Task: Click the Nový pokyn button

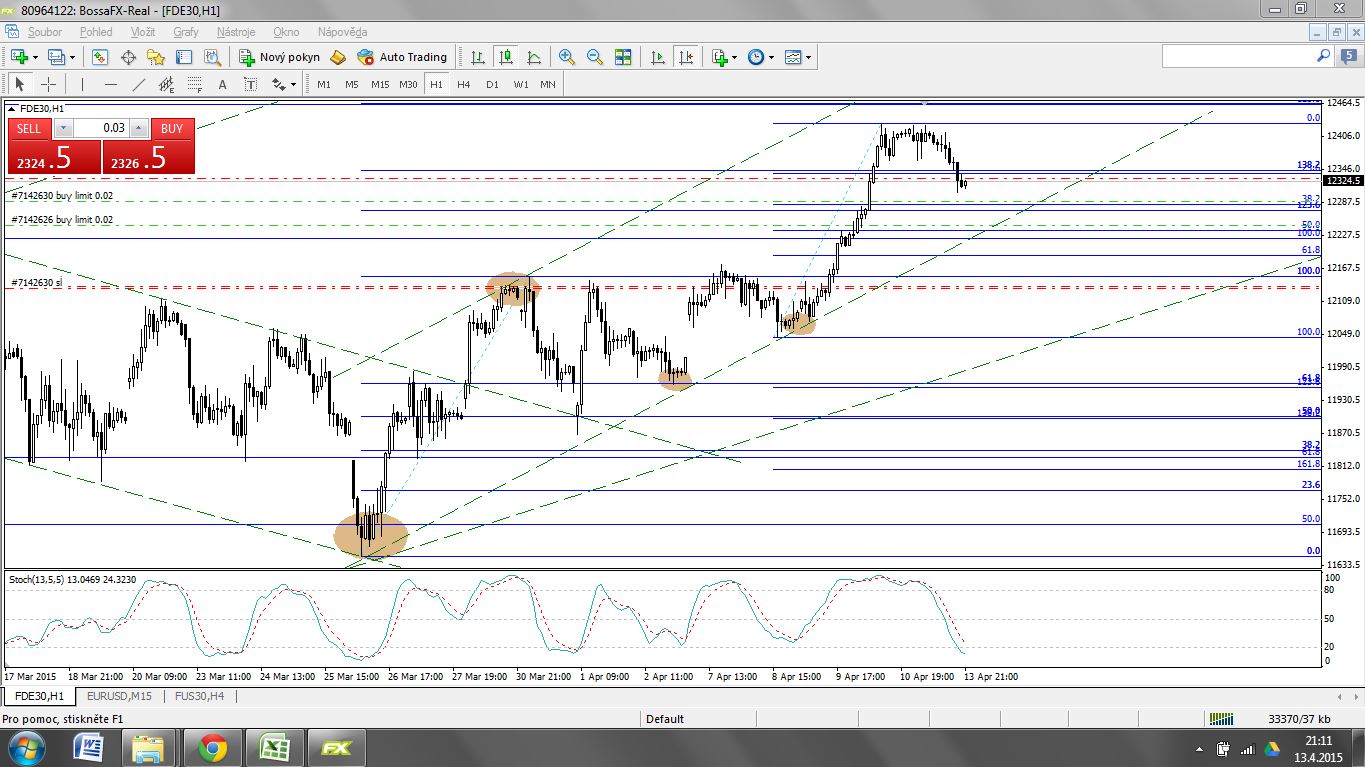Action: click(280, 57)
